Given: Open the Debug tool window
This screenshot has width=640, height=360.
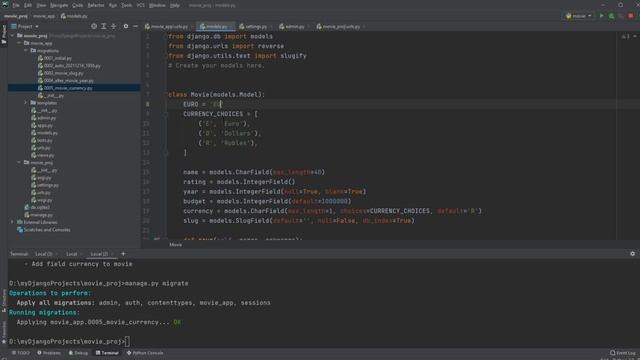Looking at the screenshot, I should [x=78, y=353].
